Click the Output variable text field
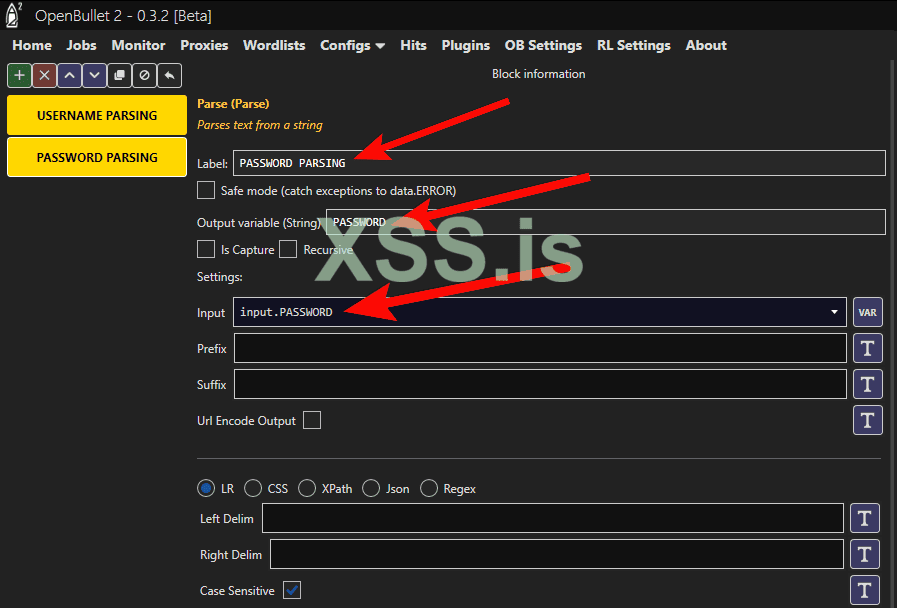897x608 pixels. pos(606,222)
